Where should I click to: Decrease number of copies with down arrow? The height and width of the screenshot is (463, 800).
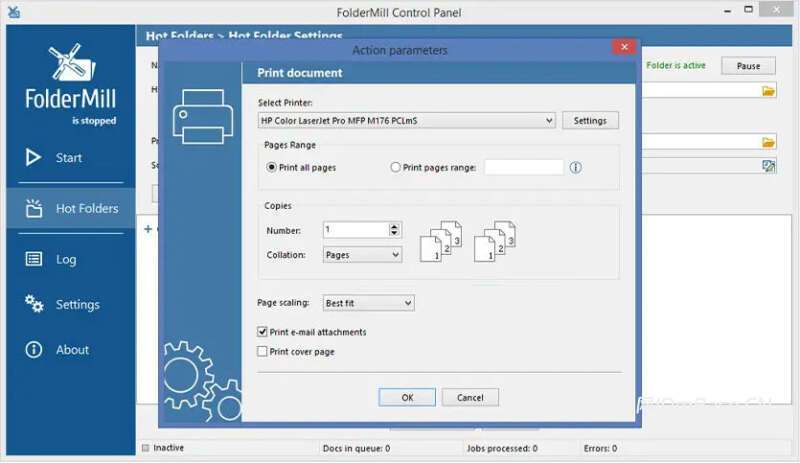click(394, 233)
